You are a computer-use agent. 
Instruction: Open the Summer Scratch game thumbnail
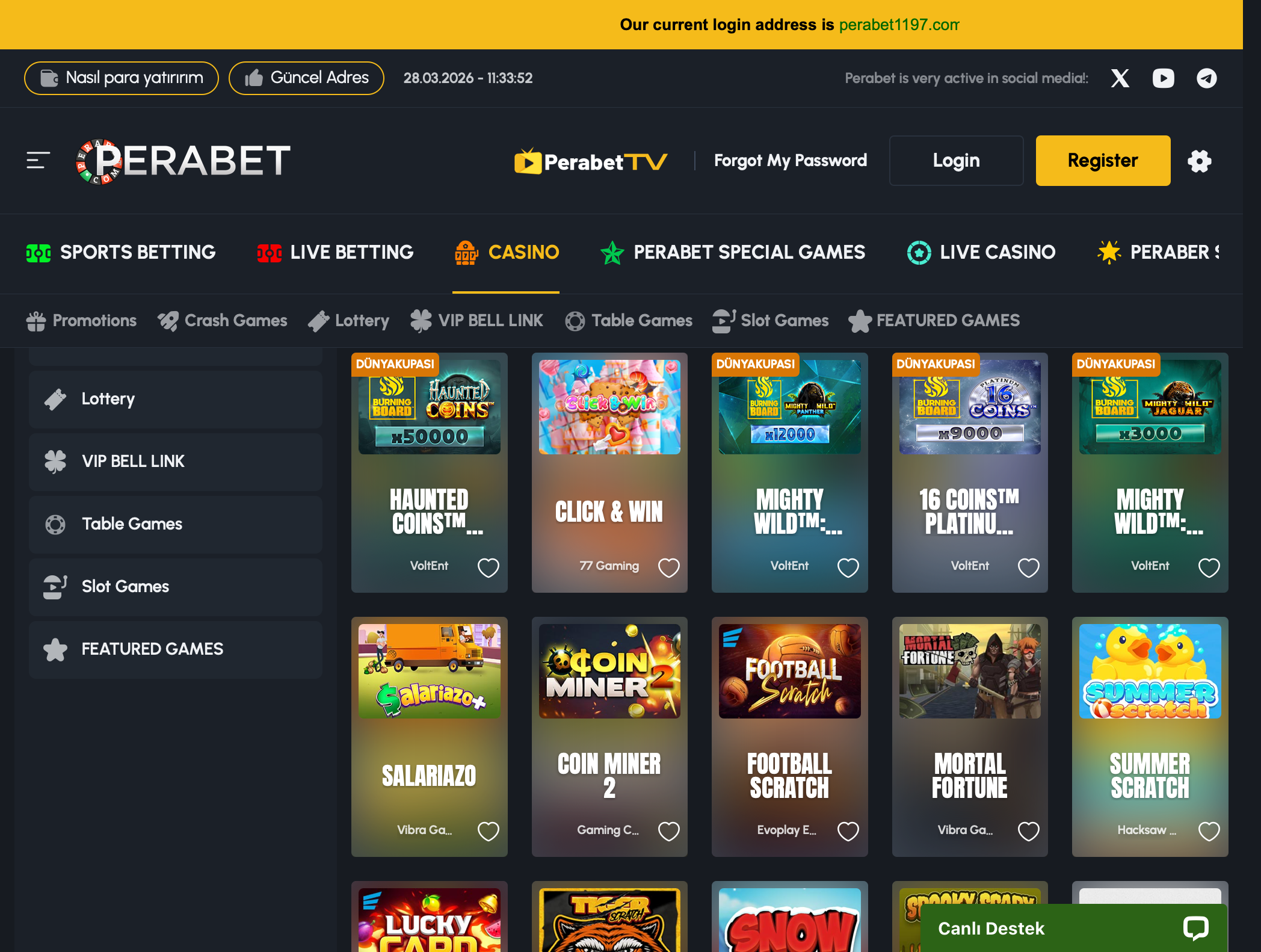(1150, 671)
